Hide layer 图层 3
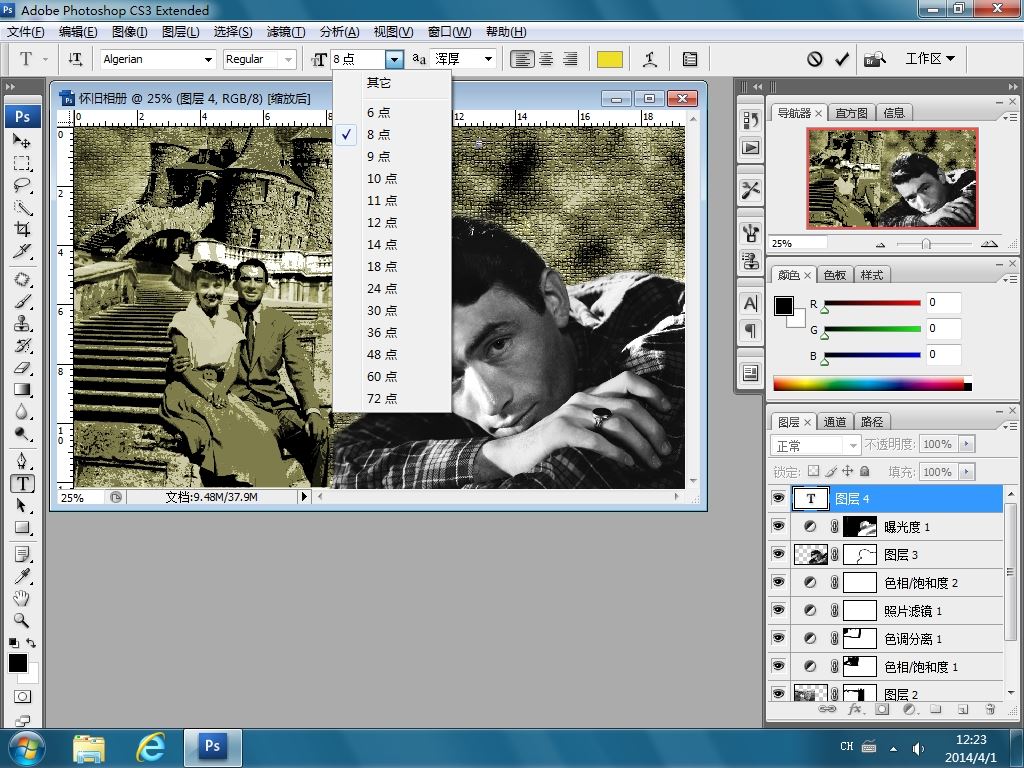Screen dimensions: 1024x768 (x=778, y=554)
